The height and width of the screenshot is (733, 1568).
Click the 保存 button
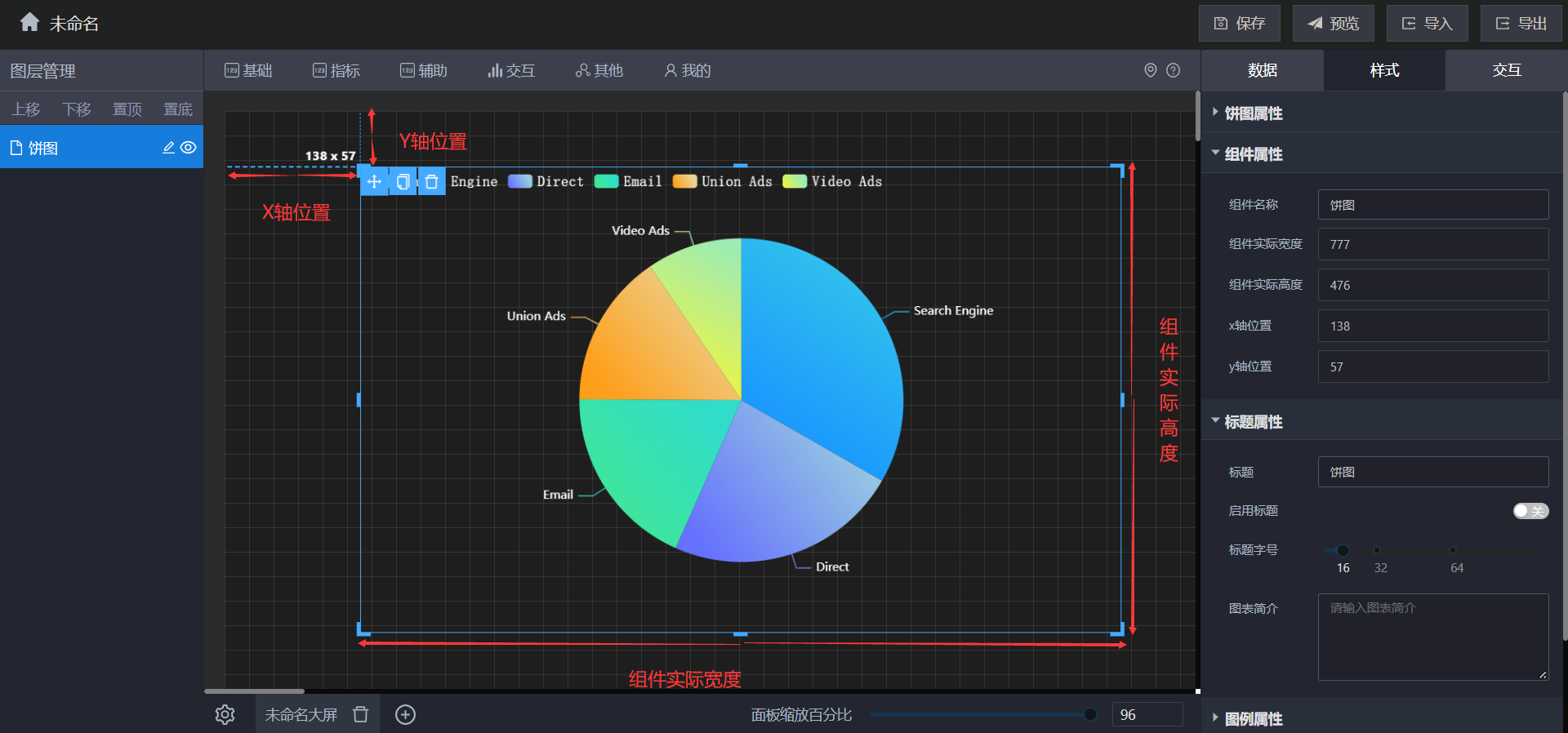tap(1239, 24)
